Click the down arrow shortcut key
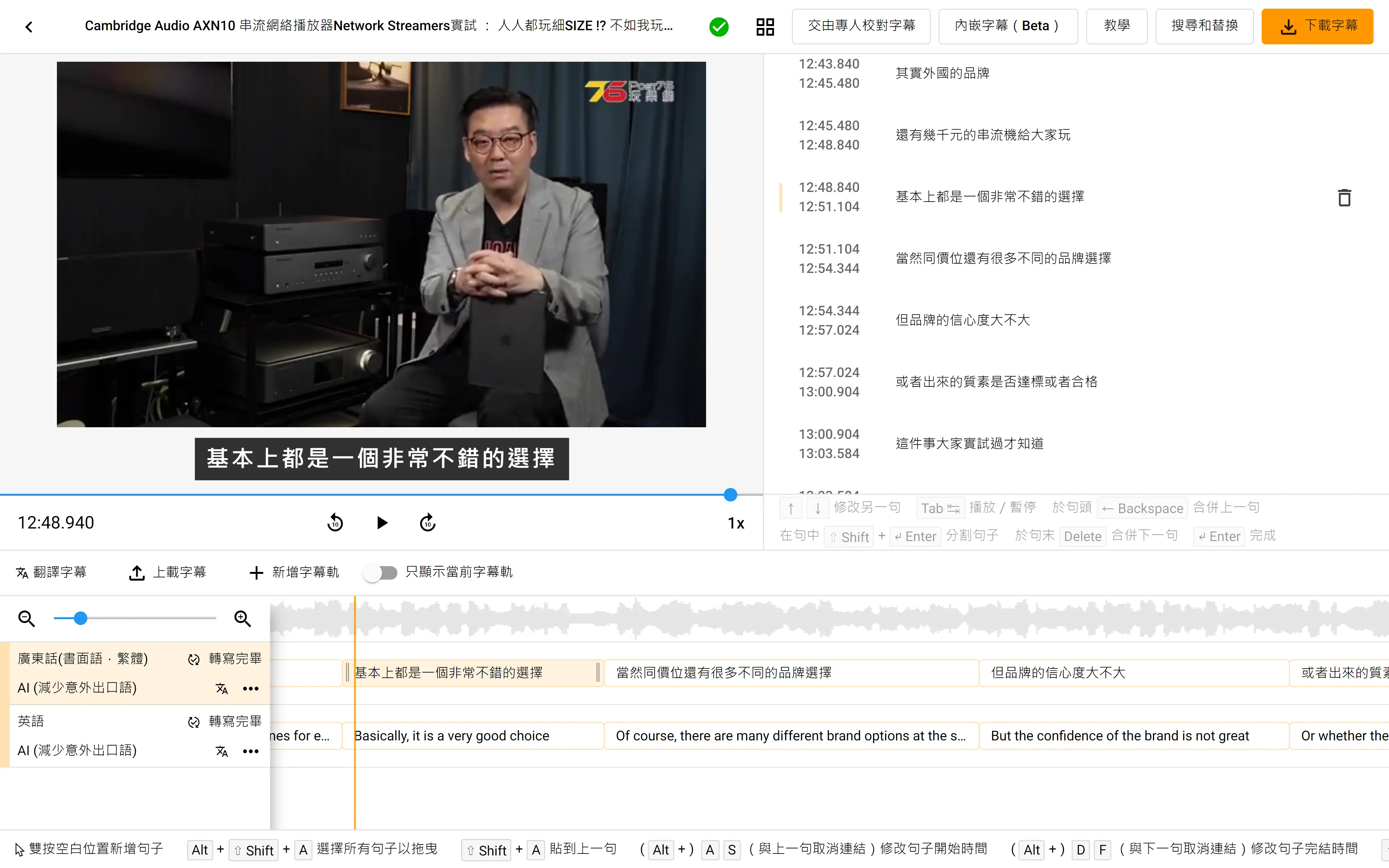The image size is (1389, 868). [x=818, y=508]
